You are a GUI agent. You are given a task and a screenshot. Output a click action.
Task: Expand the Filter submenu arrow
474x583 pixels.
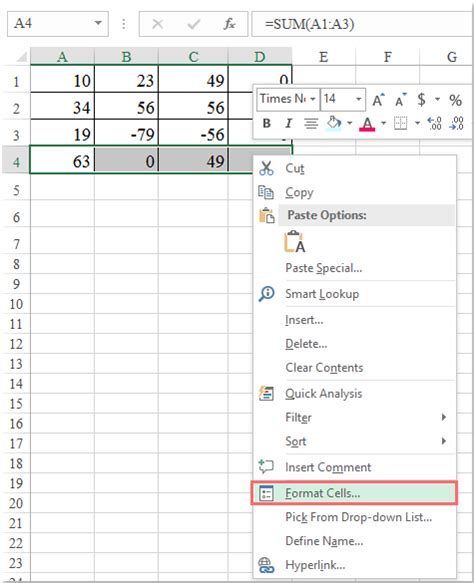tap(444, 417)
